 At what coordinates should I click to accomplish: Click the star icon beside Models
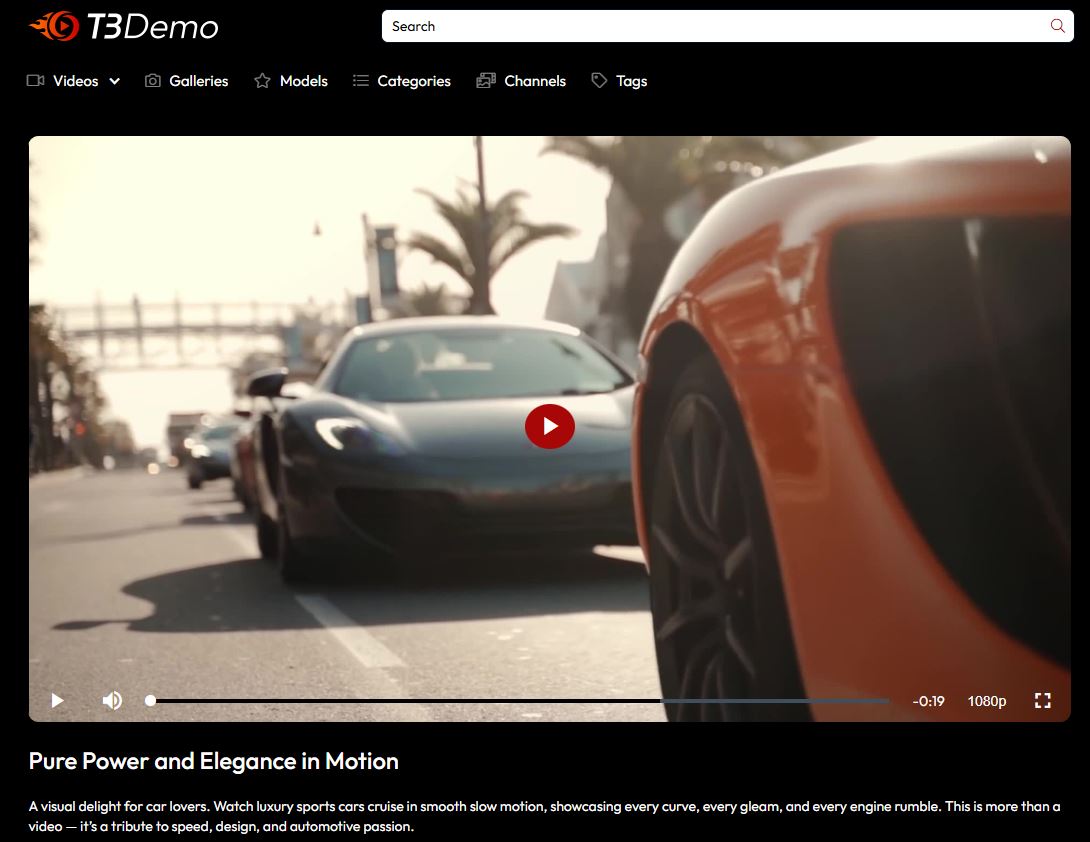point(262,81)
